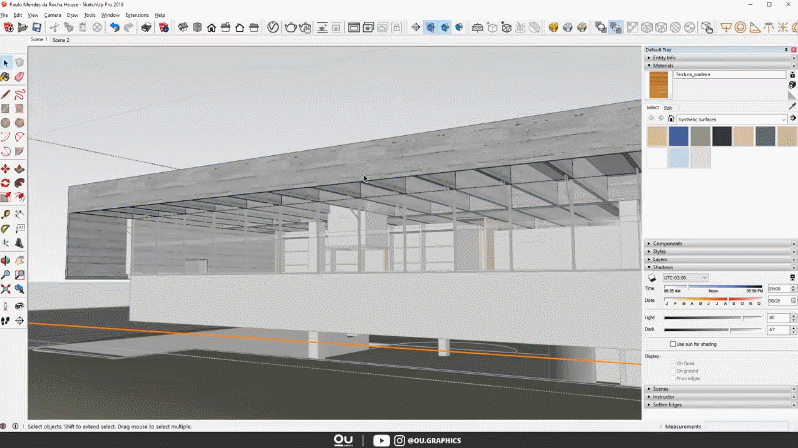798x448 pixels.
Task: Switch to the Scene 2 tab
Action: 61,40
